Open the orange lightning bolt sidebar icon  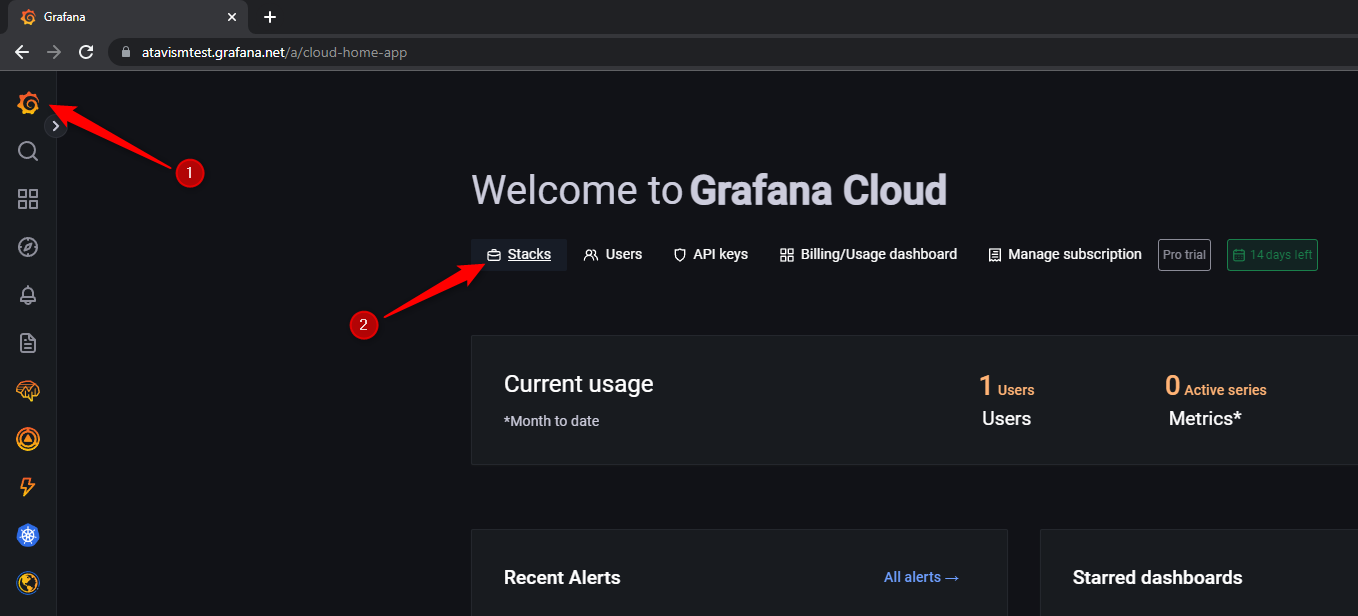tap(28, 487)
